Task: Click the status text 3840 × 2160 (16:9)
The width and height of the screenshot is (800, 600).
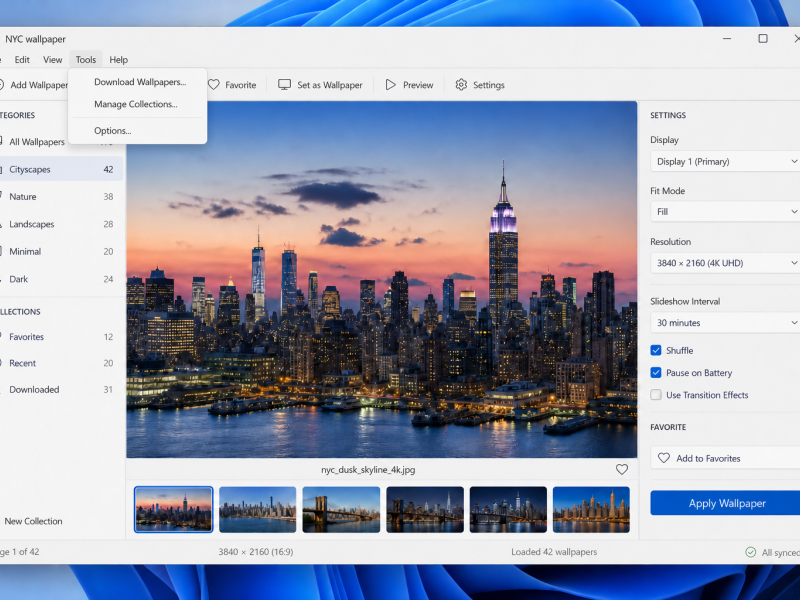Action: pyautogui.click(x=256, y=552)
